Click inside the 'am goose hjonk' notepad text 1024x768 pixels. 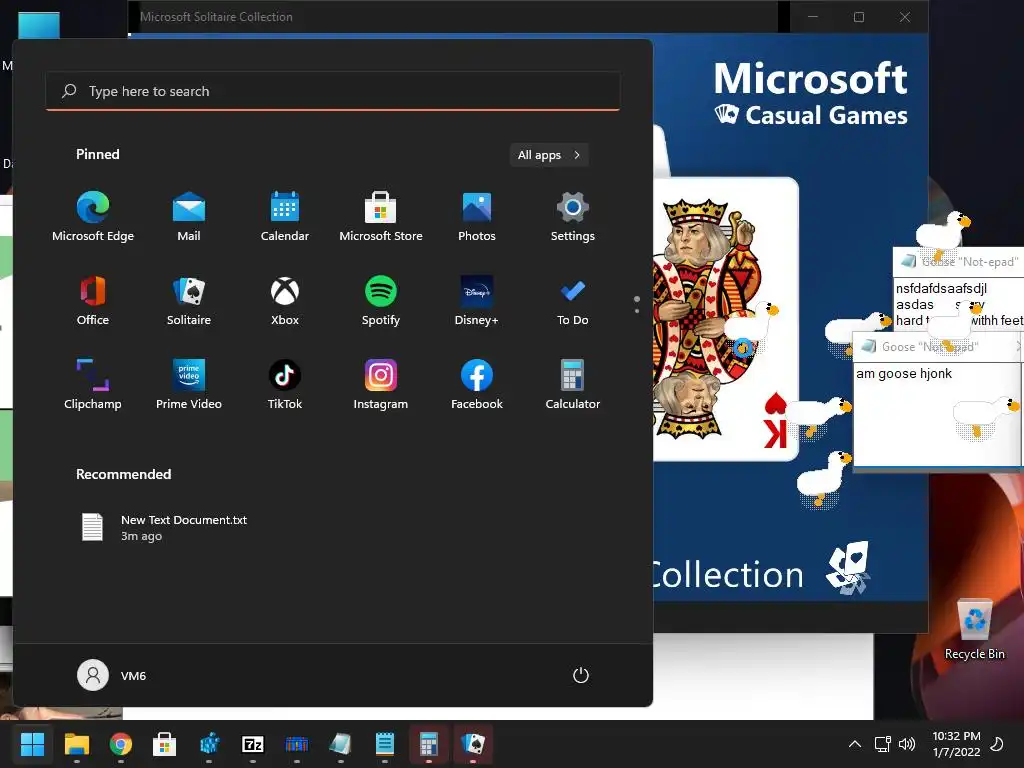pos(904,374)
